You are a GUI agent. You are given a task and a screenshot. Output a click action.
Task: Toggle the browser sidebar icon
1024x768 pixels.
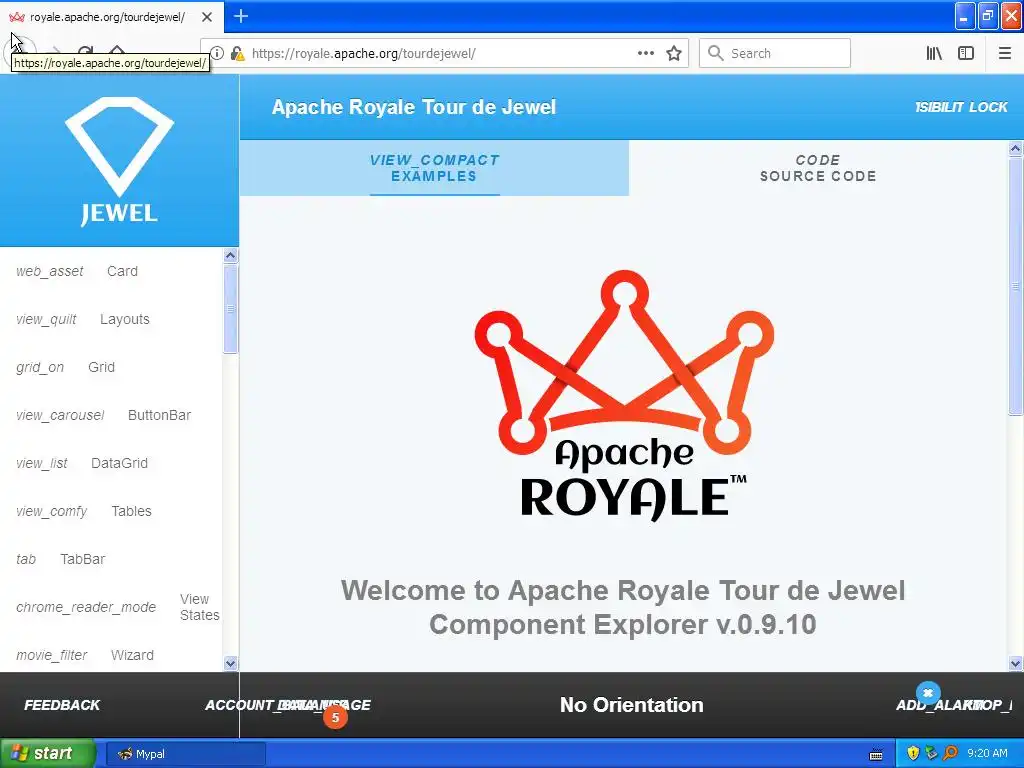[966, 54]
